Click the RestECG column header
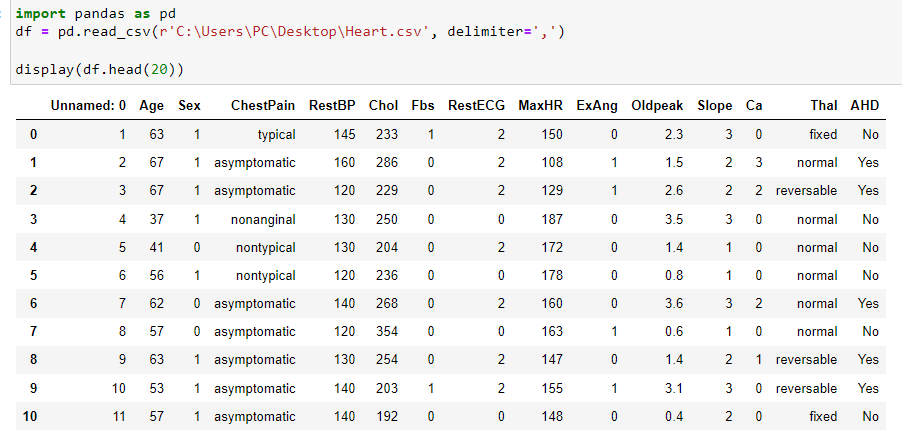 476,106
